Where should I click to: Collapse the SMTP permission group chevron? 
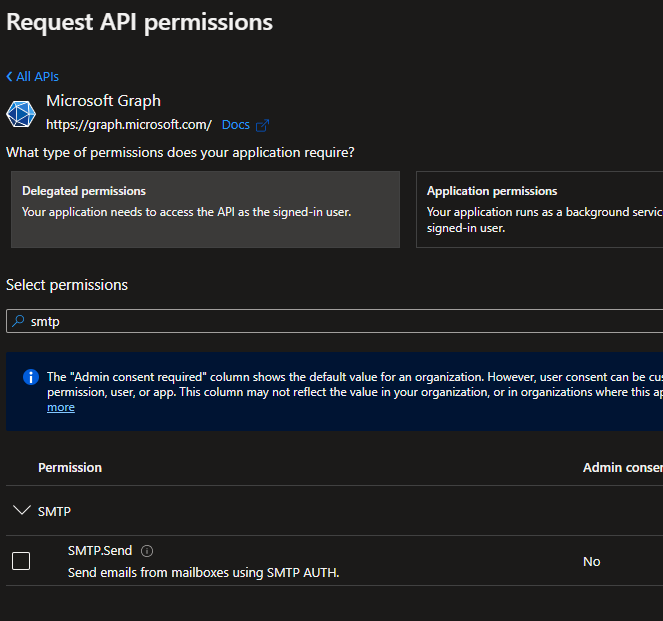click(x=21, y=511)
